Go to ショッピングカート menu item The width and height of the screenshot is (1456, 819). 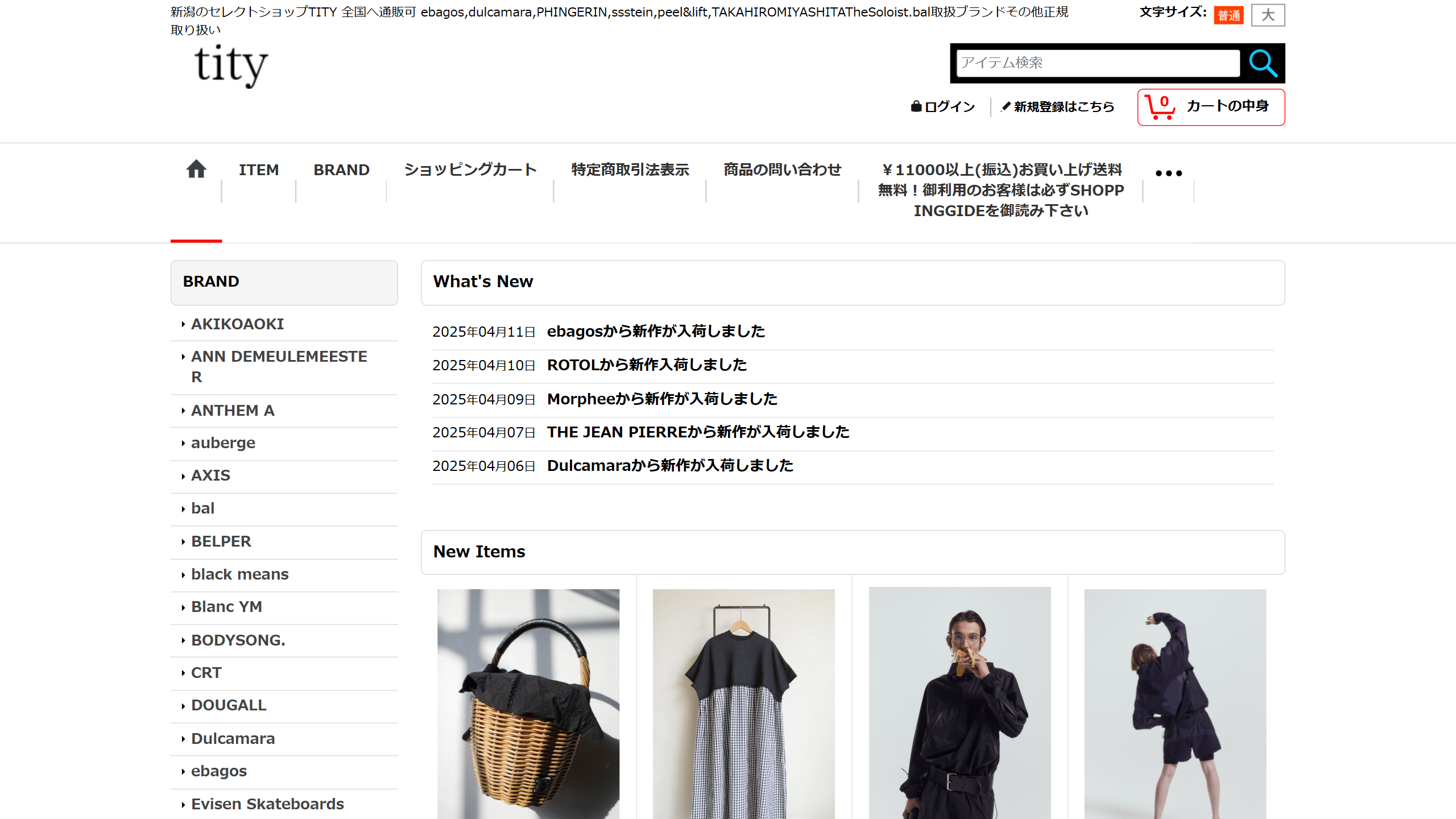click(470, 170)
